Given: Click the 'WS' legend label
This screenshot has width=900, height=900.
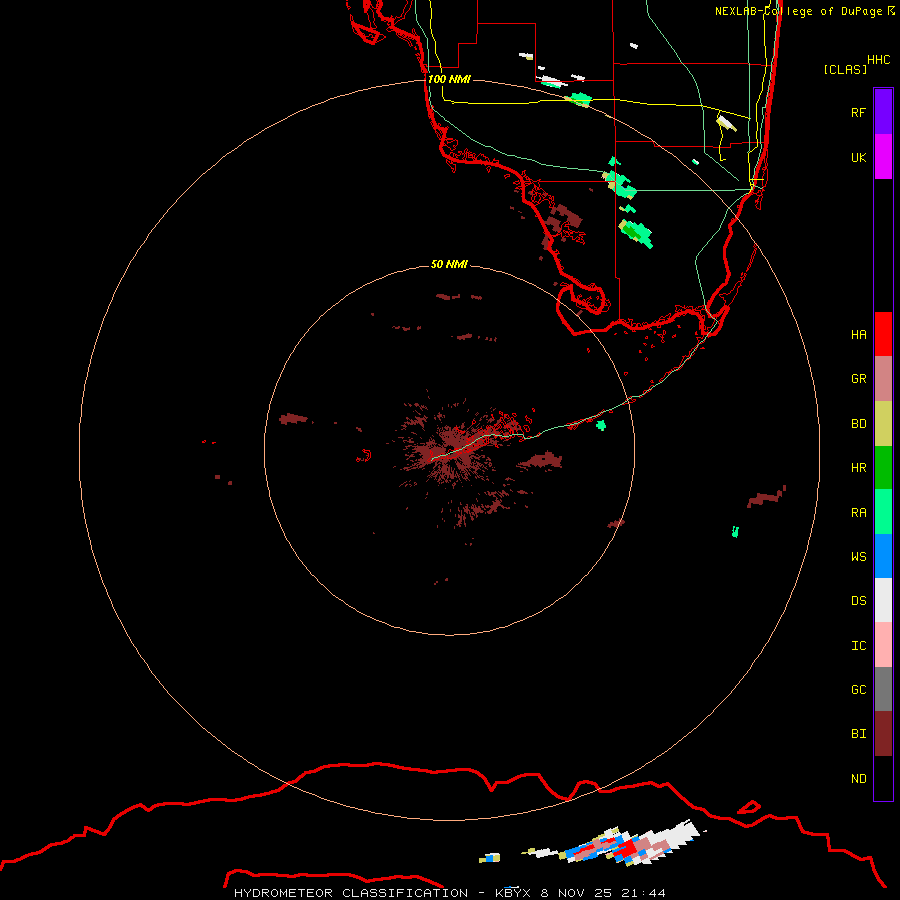Looking at the screenshot, I should (x=858, y=556).
